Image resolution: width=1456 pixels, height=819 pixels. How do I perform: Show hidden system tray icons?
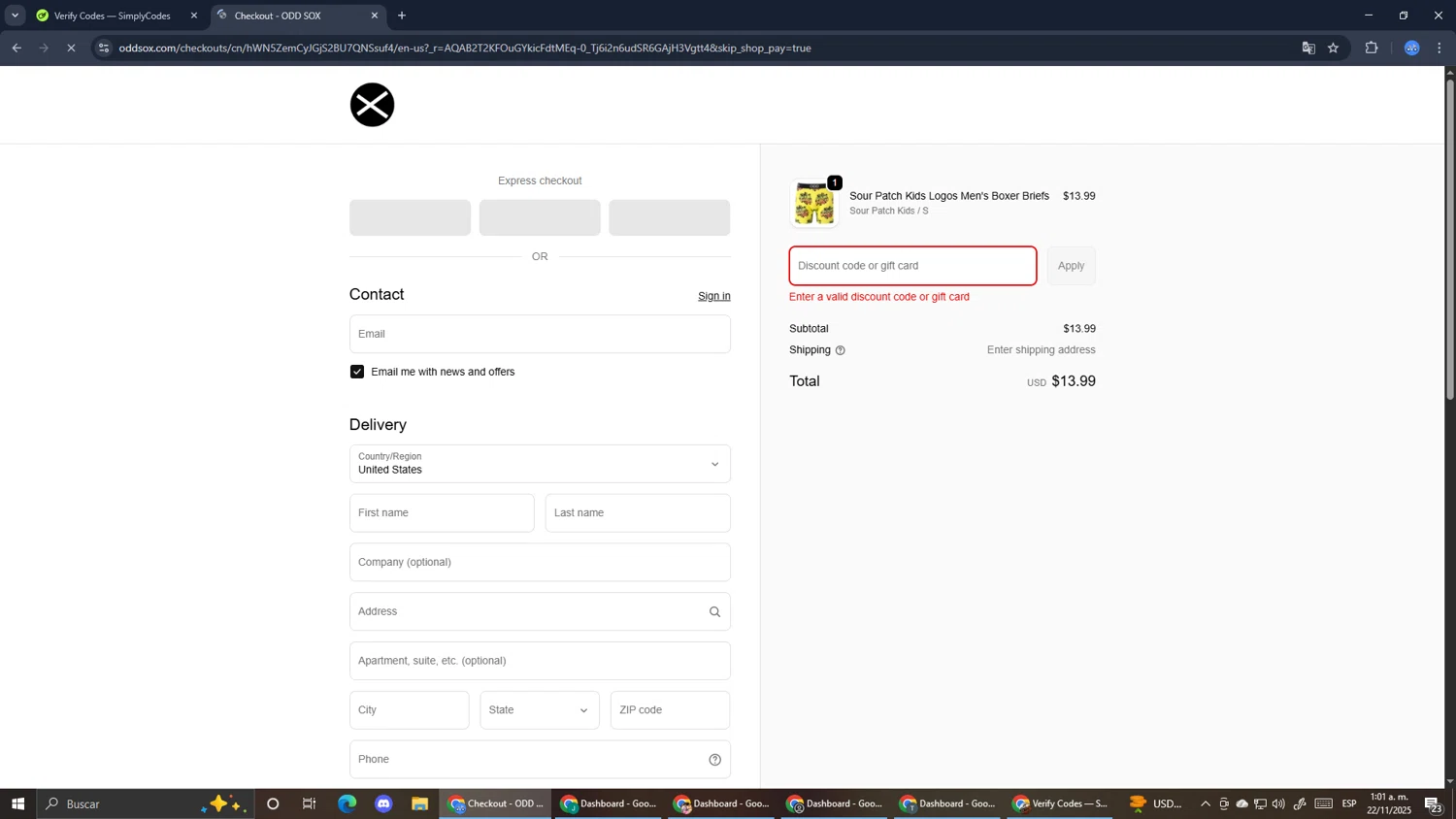(x=1206, y=803)
